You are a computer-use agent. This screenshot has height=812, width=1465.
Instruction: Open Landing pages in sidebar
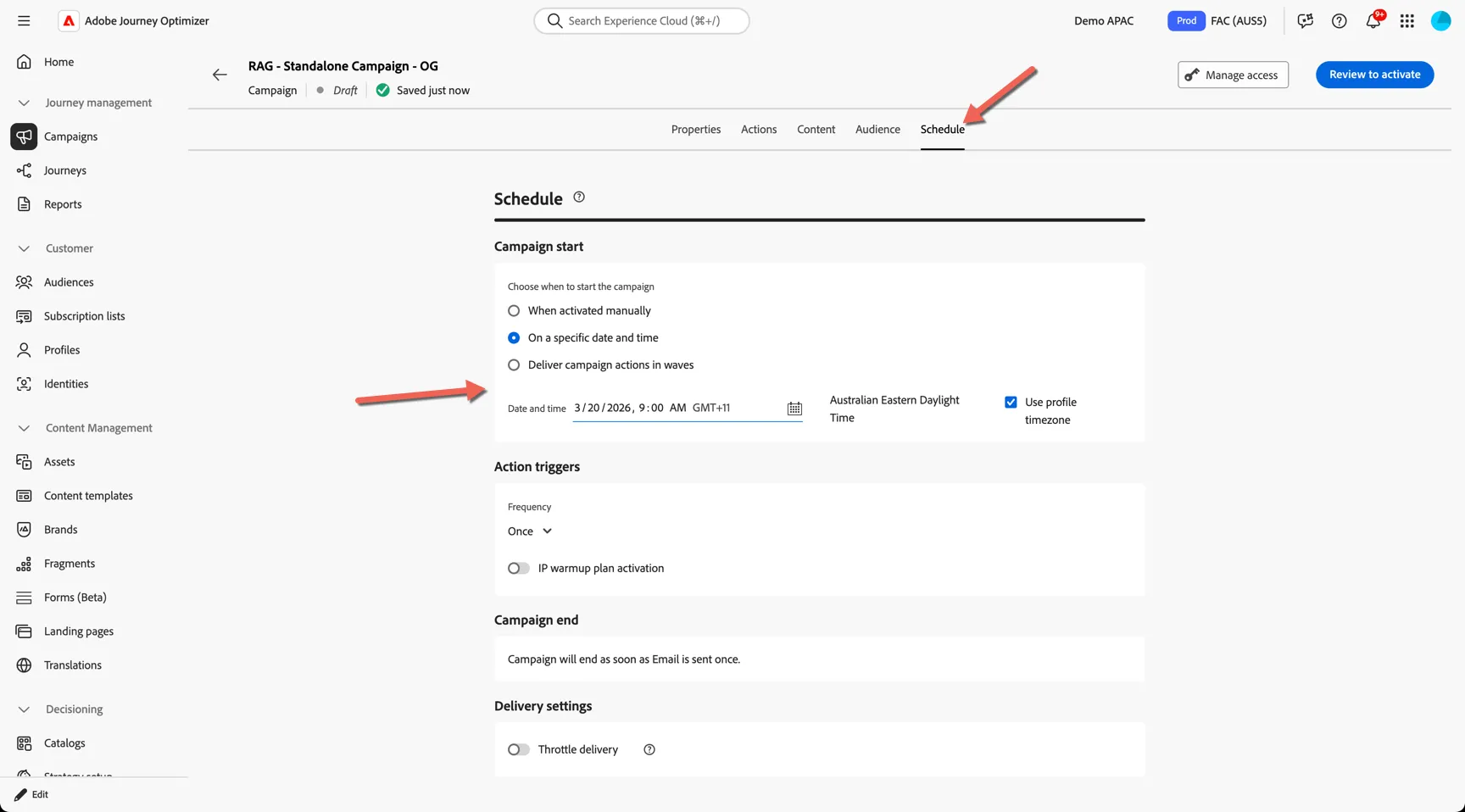[79, 631]
